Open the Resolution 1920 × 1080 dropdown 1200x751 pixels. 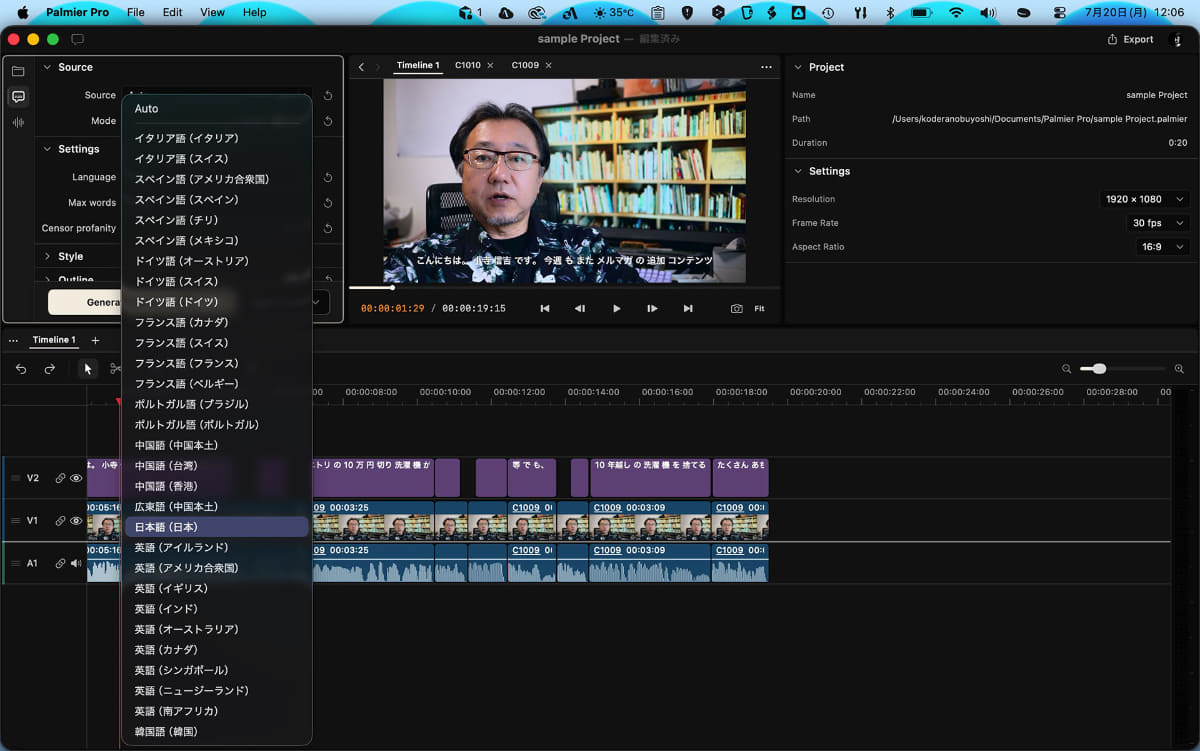1144,199
